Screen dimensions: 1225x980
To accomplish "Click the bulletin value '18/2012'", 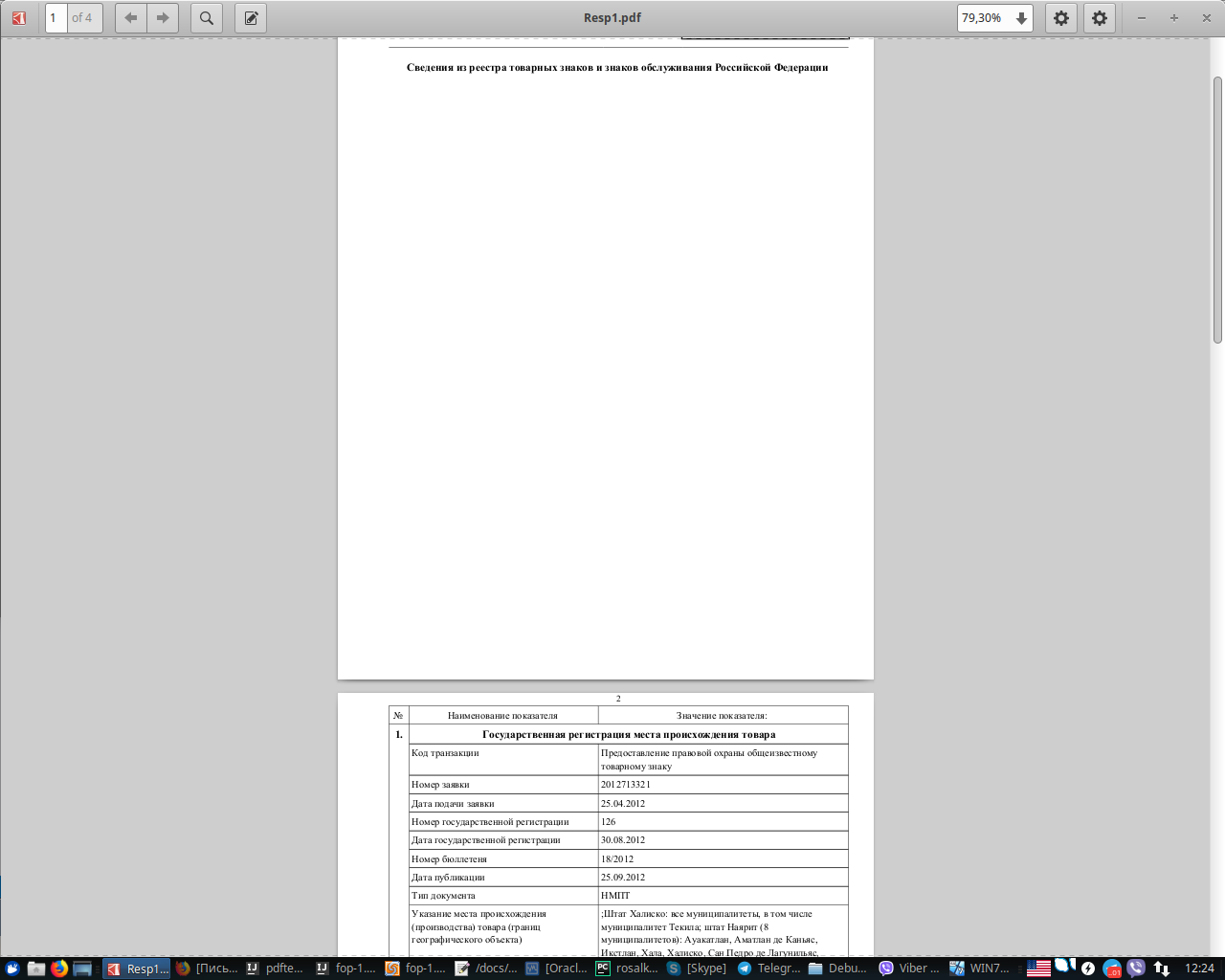I will [x=617, y=859].
